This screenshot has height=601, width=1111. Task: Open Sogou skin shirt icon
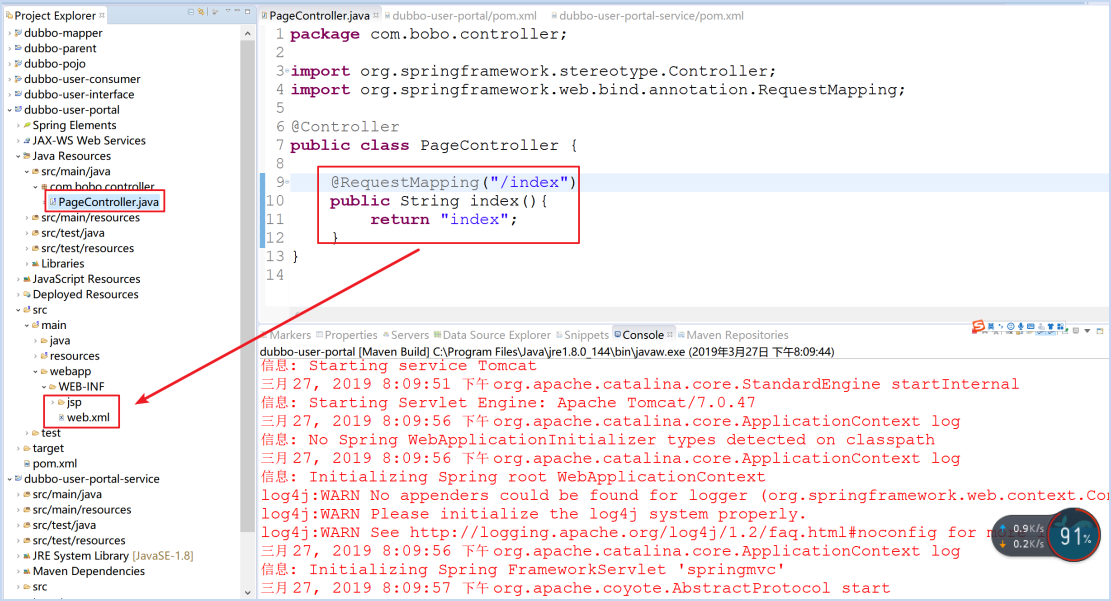coord(1050,326)
